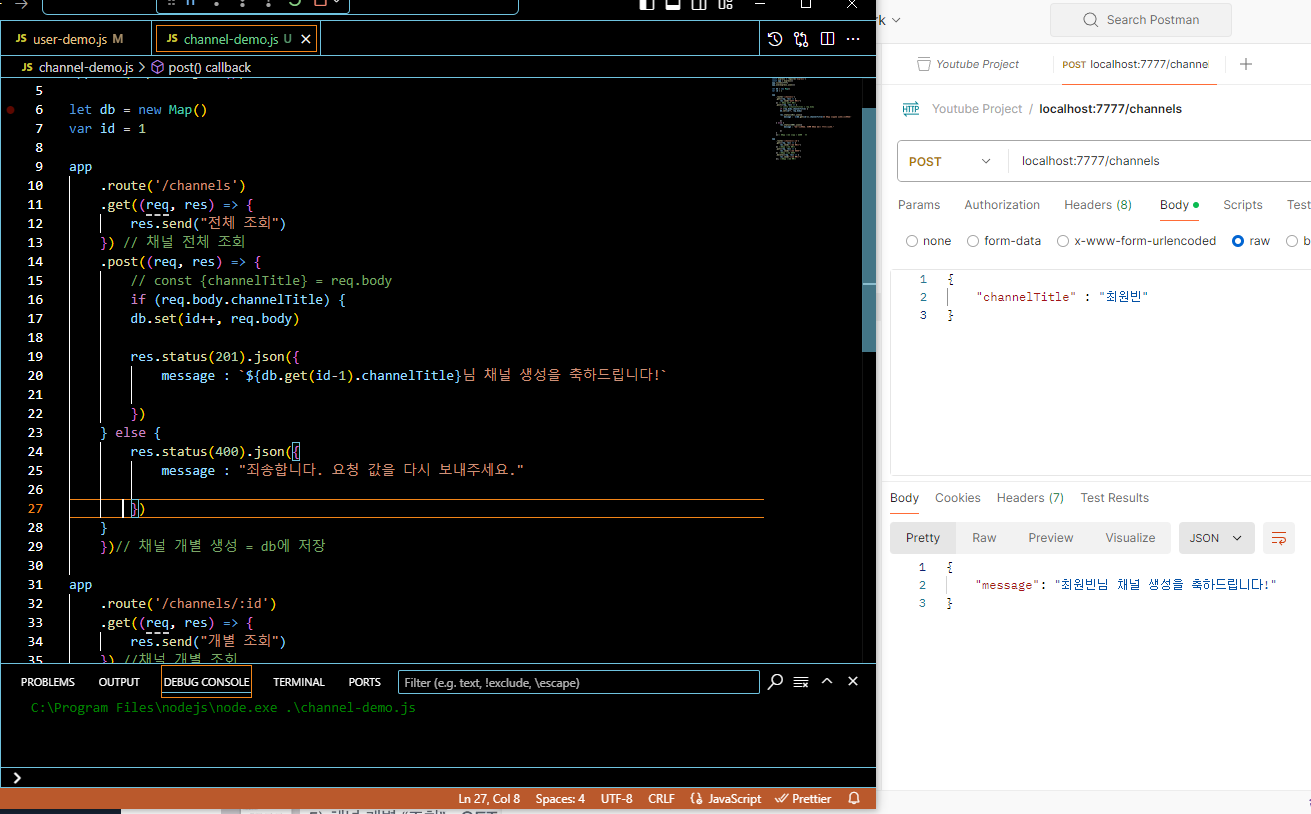
Task: Click the HTTP request type icon
Action: pyautogui.click(x=911, y=109)
